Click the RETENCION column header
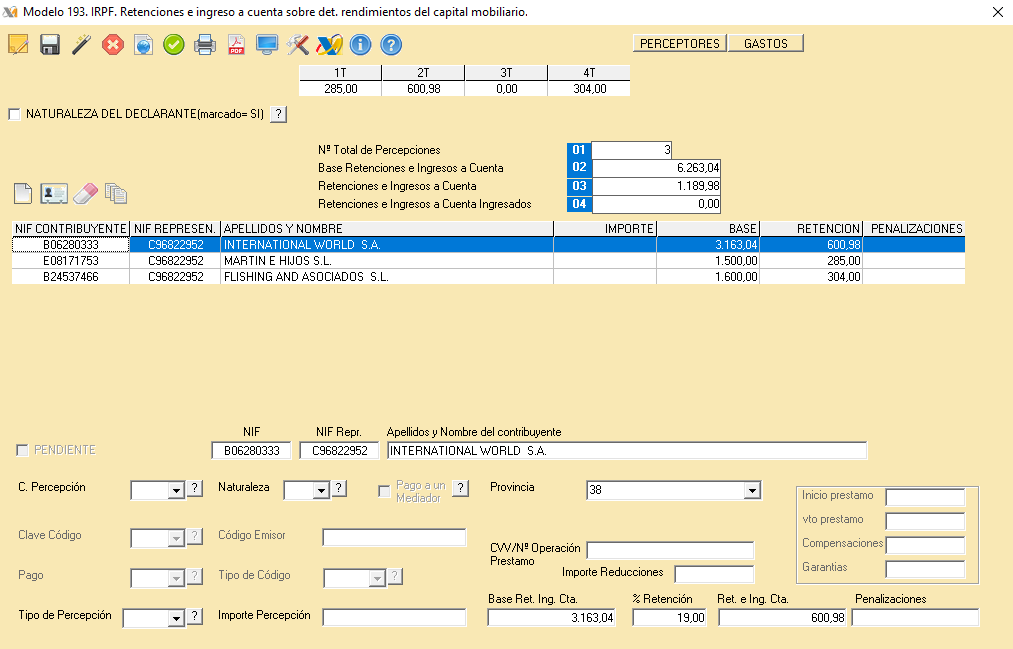Screen dimensions: 1013x649 click(811, 229)
